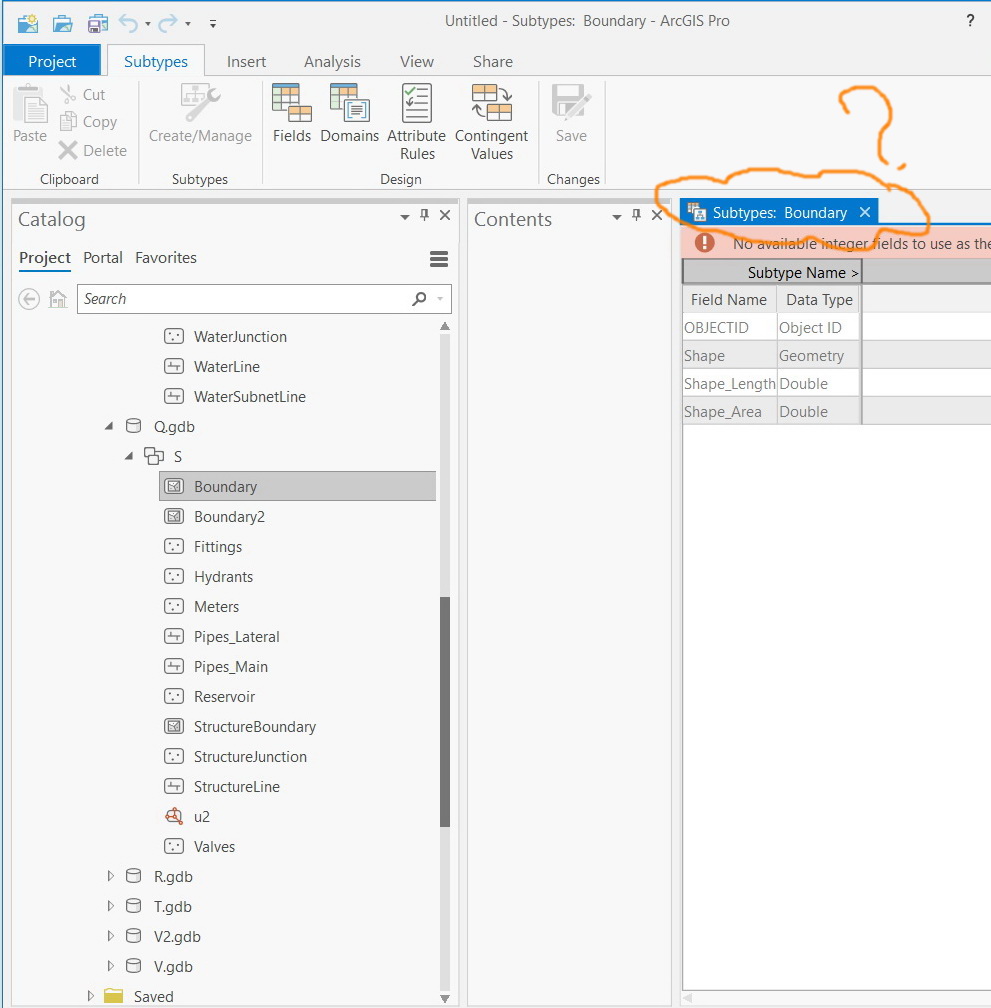Switch to the View ribbon tab
This screenshot has width=991, height=1008.
[416, 61]
